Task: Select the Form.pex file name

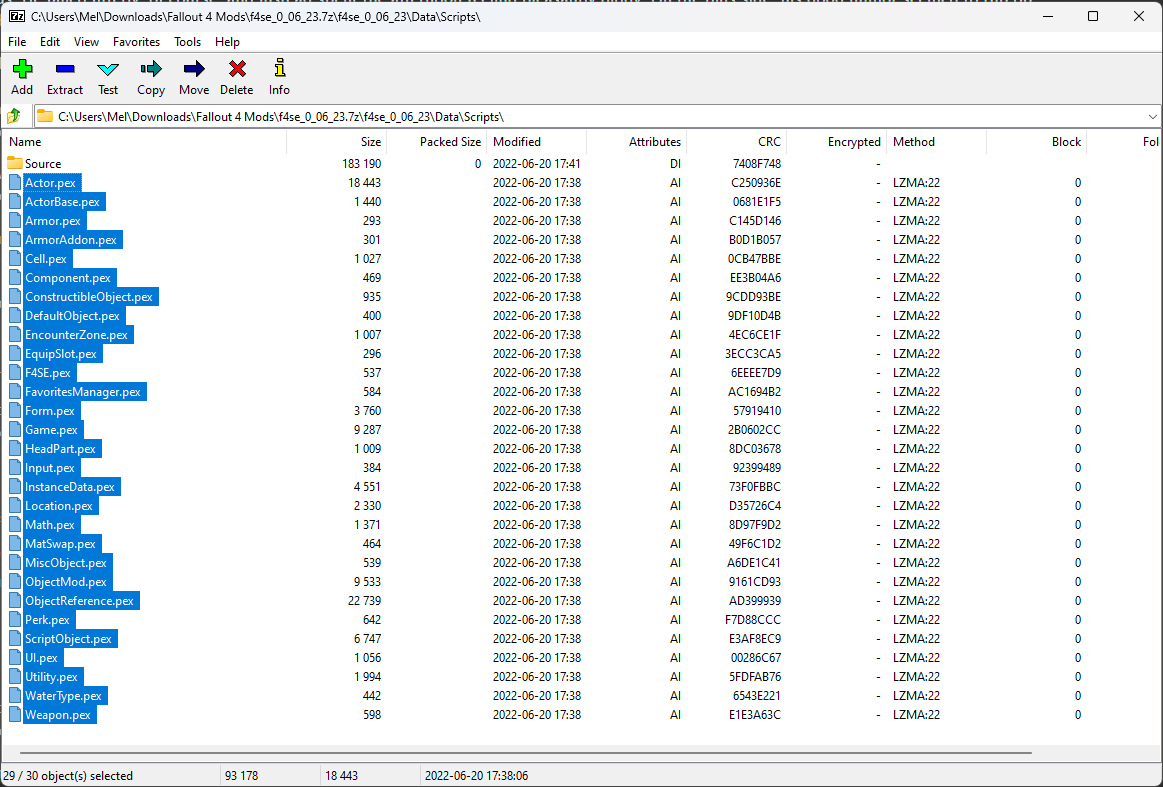Action: click(x=50, y=411)
